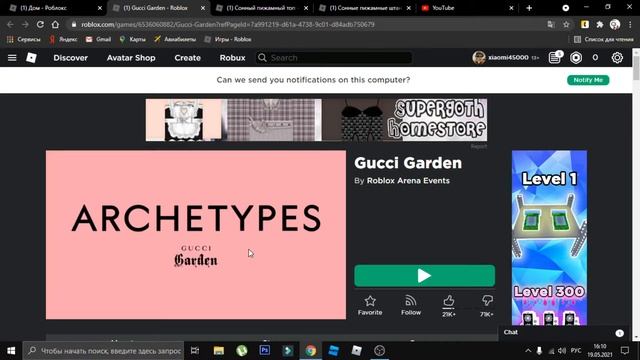The image size is (640, 360).
Task: Open the Windows Start menu
Action: coord(11,351)
